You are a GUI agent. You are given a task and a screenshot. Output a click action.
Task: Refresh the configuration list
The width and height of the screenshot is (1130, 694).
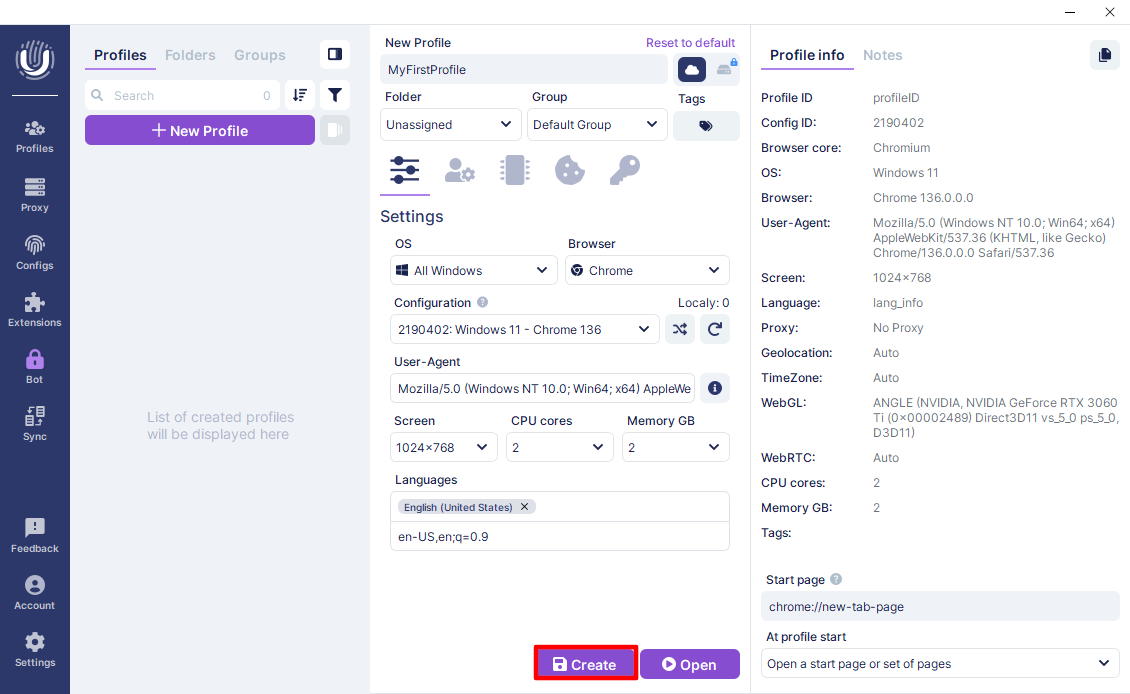pyautogui.click(x=714, y=329)
